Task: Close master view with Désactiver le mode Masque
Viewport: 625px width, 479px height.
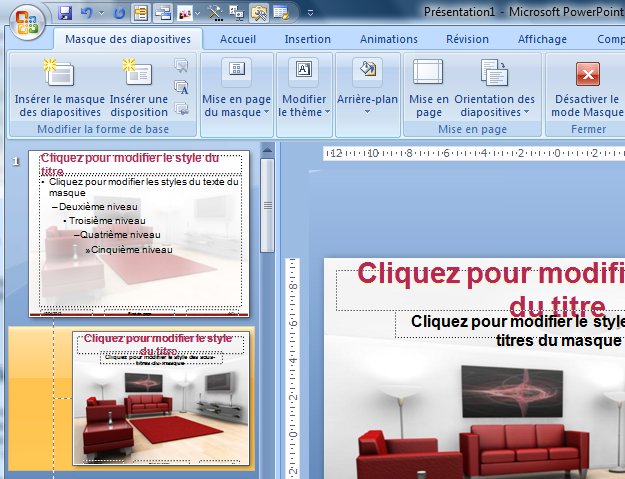Action: 588,89
